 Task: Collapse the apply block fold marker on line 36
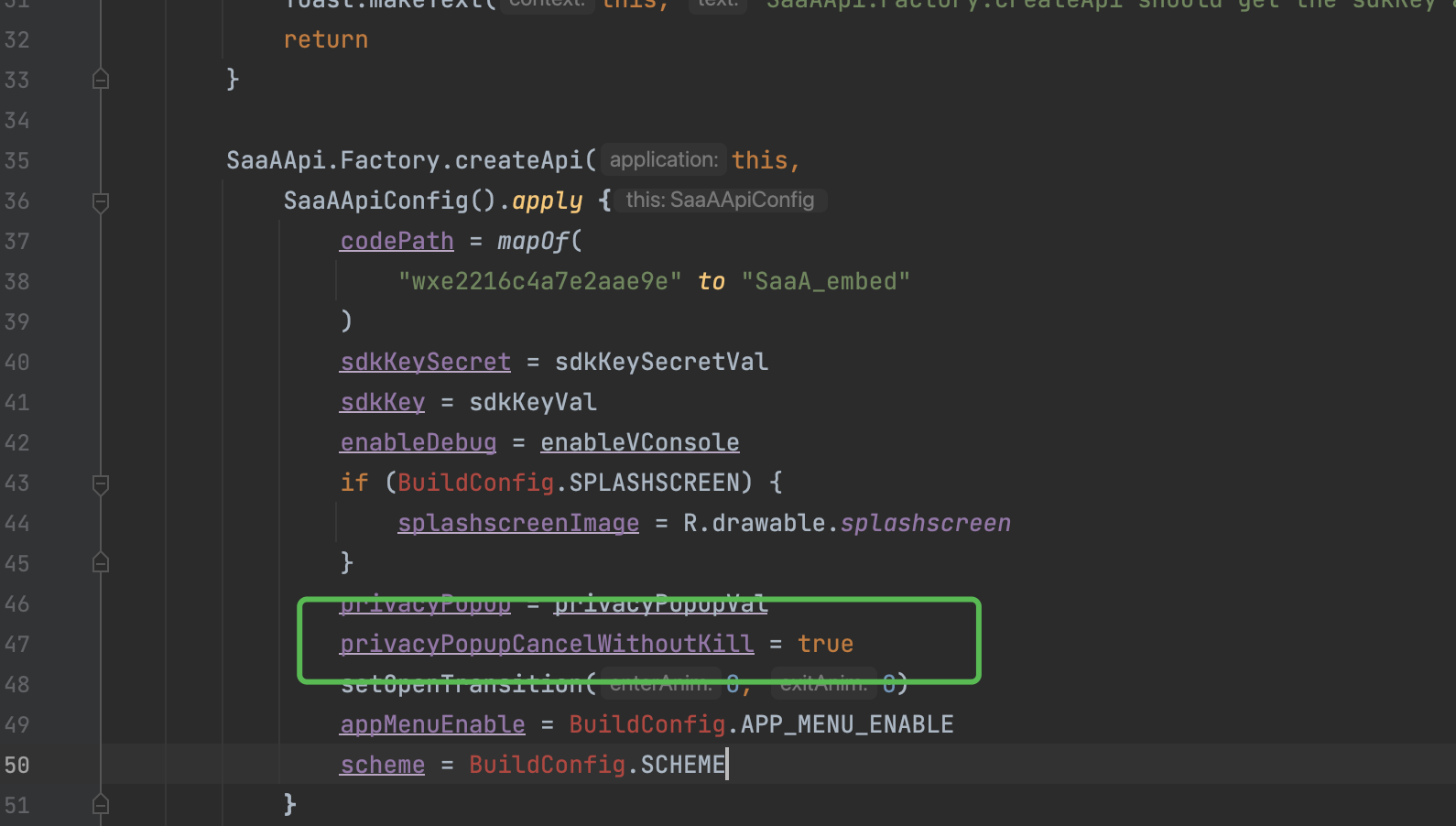[101, 201]
